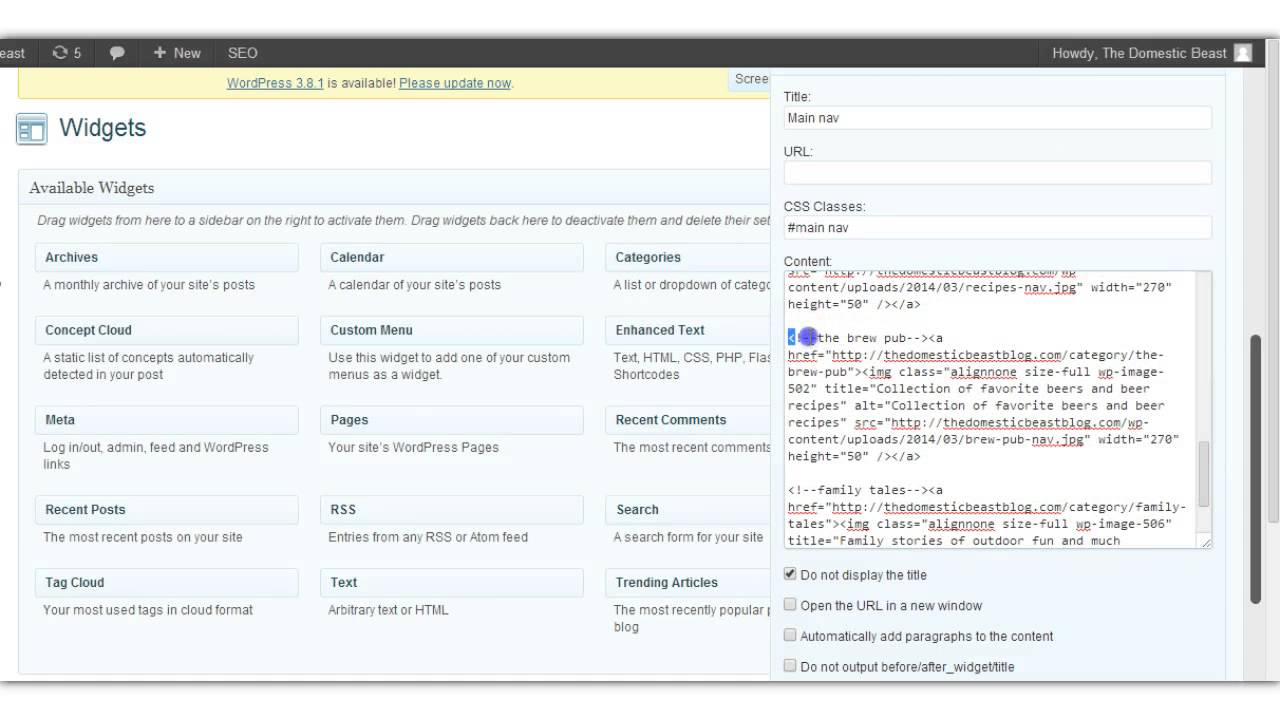Click the user avatar in admin bar
This screenshot has width=1280, height=720.
pos(1243,53)
